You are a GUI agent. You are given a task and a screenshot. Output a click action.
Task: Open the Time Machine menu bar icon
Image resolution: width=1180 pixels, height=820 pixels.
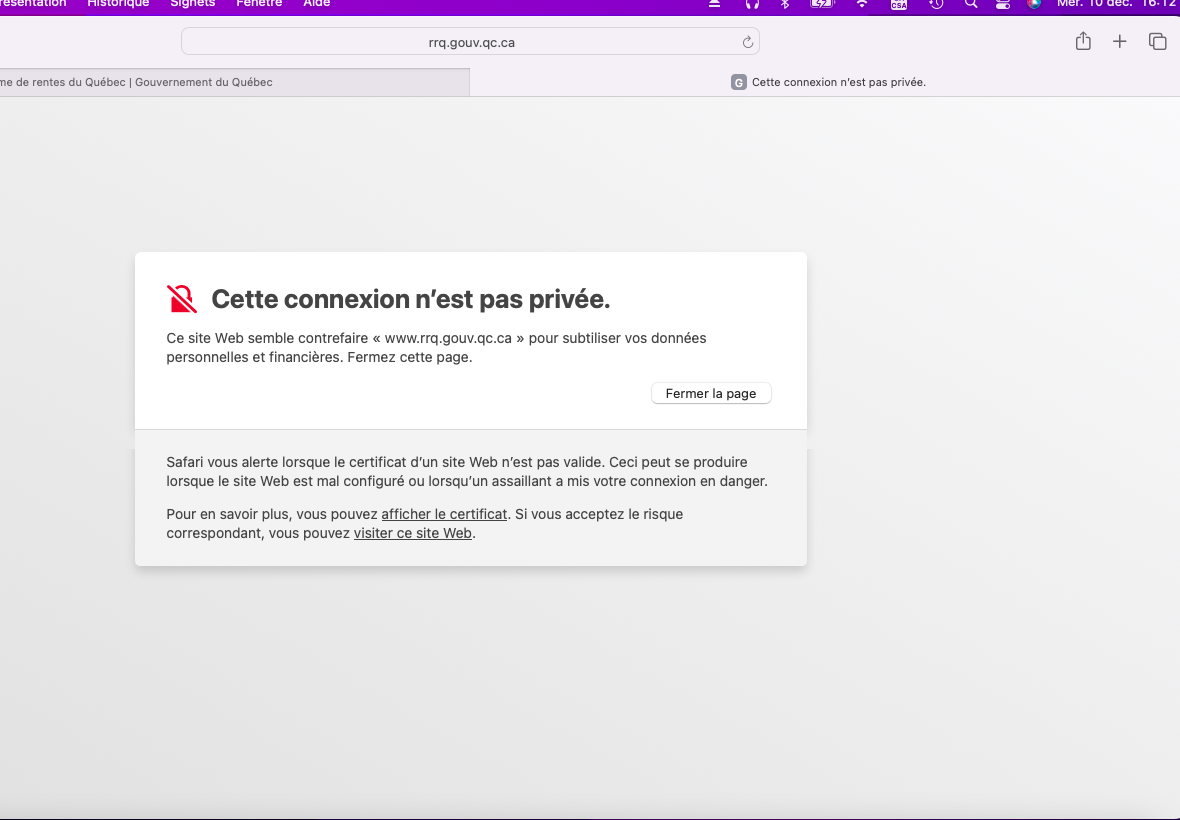click(936, 4)
